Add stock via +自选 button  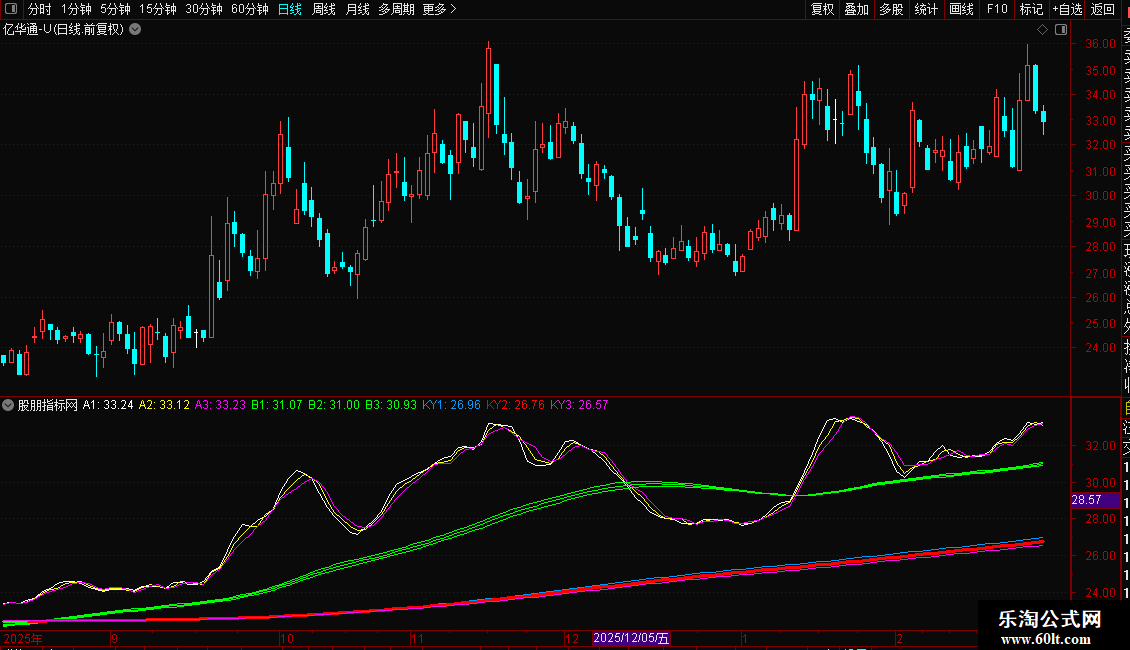[1067, 10]
